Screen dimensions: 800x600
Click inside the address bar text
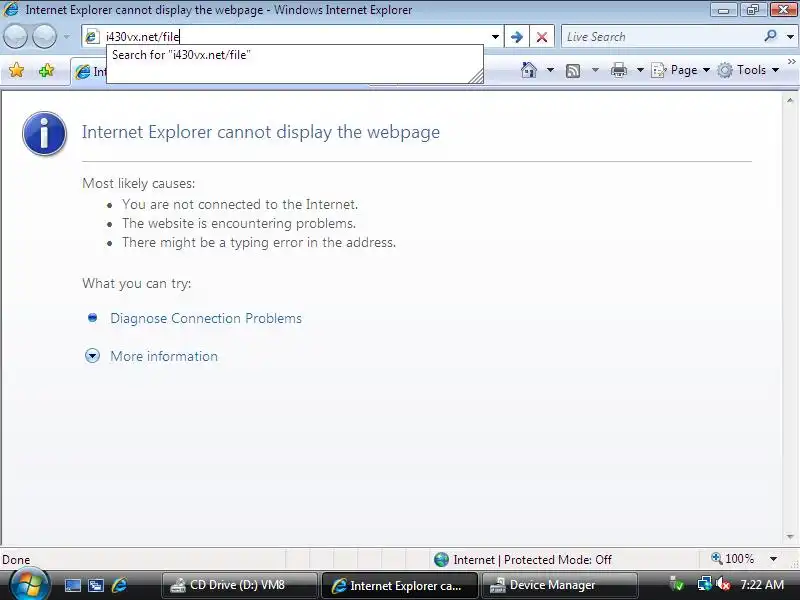142,37
